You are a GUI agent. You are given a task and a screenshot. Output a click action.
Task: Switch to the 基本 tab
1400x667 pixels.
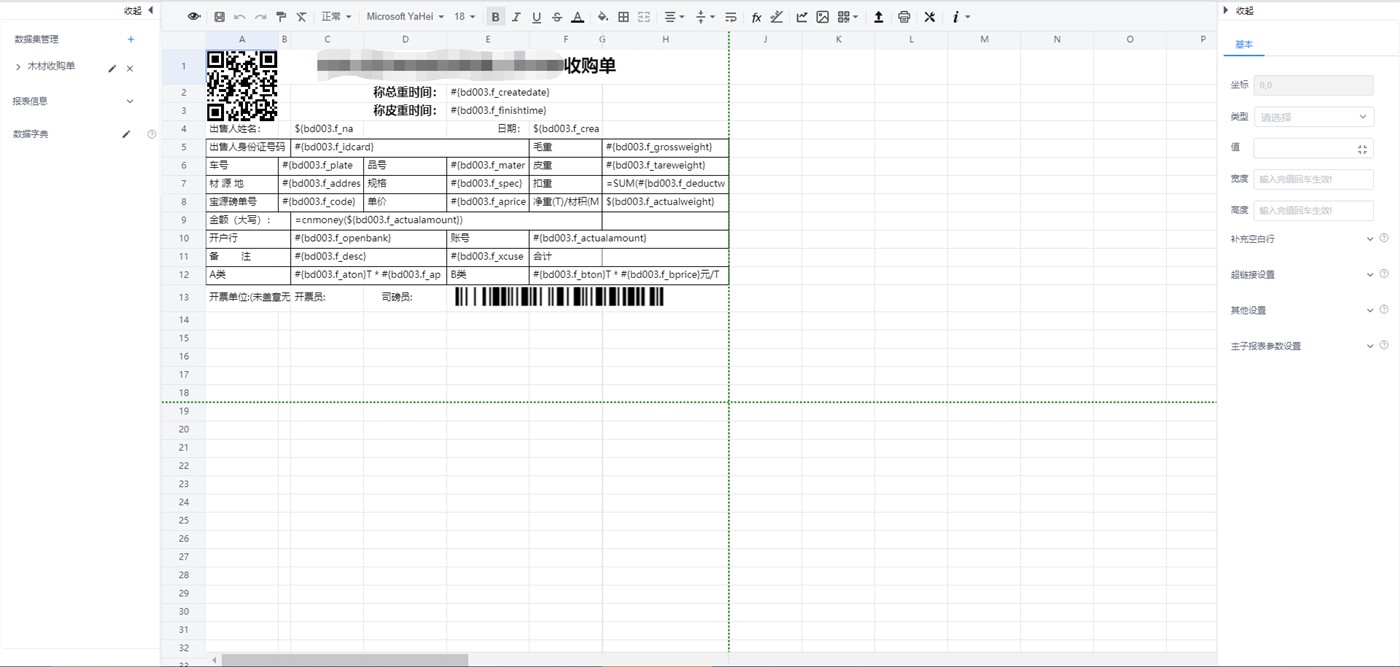point(1243,45)
